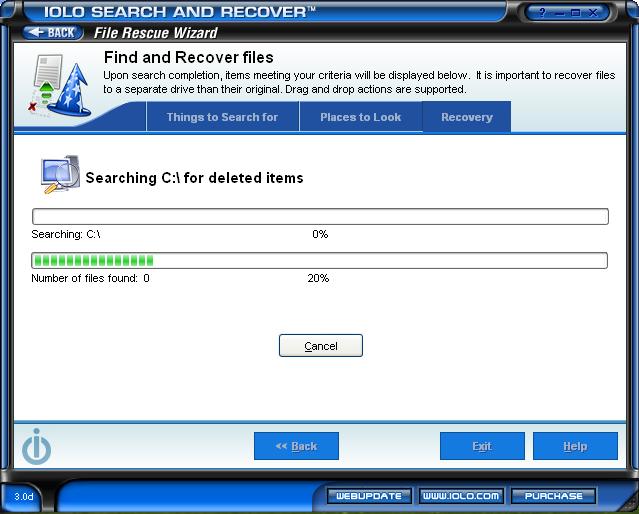
Task: Click the title bar help question mark
Action: pyautogui.click(x=542, y=12)
